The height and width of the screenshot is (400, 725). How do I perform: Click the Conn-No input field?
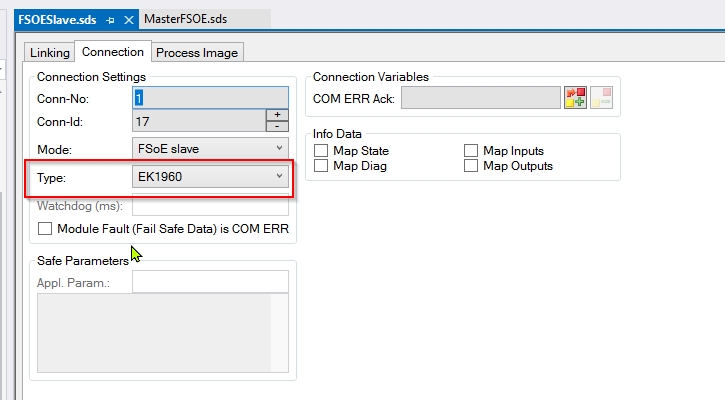point(210,98)
